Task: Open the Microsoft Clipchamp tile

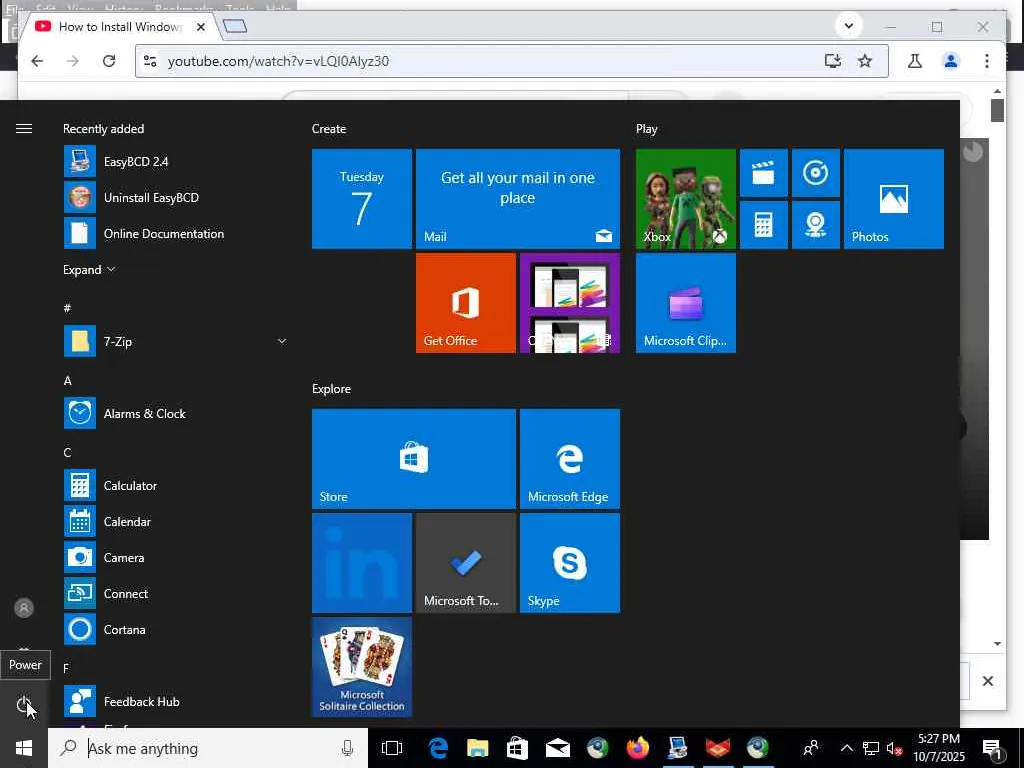Action: coord(686,303)
